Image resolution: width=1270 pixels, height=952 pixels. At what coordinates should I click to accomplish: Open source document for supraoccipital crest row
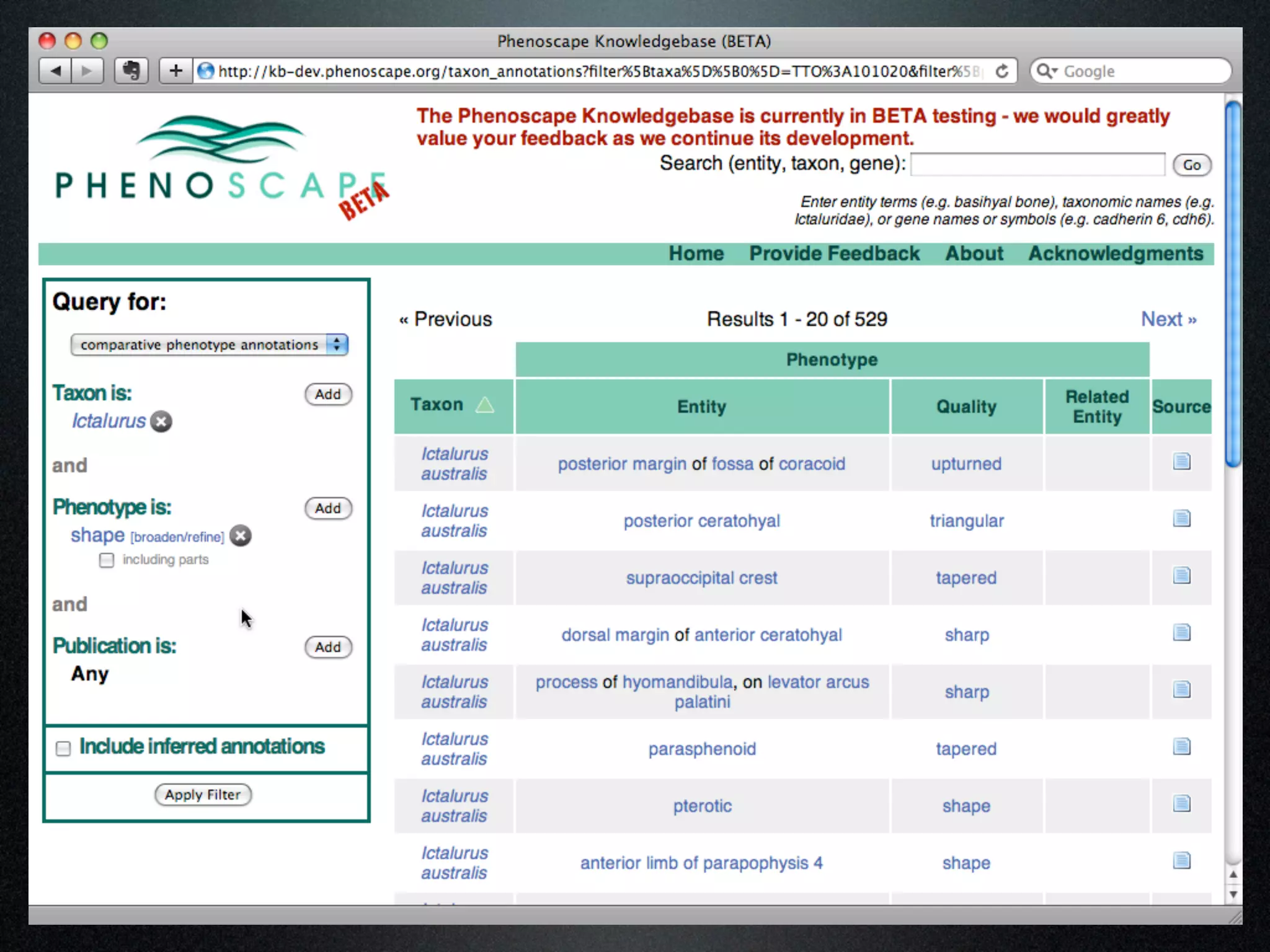[x=1181, y=576]
